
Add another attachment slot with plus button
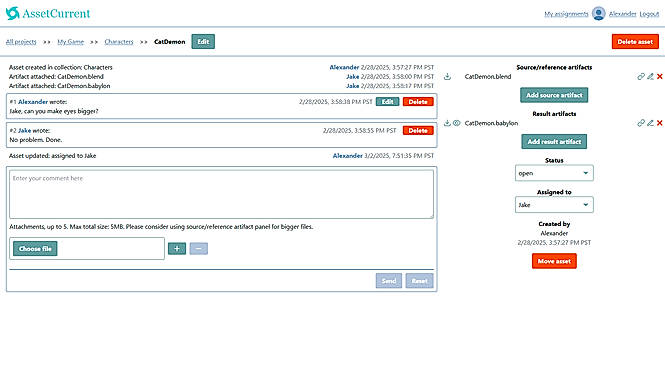[x=177, y=248]
